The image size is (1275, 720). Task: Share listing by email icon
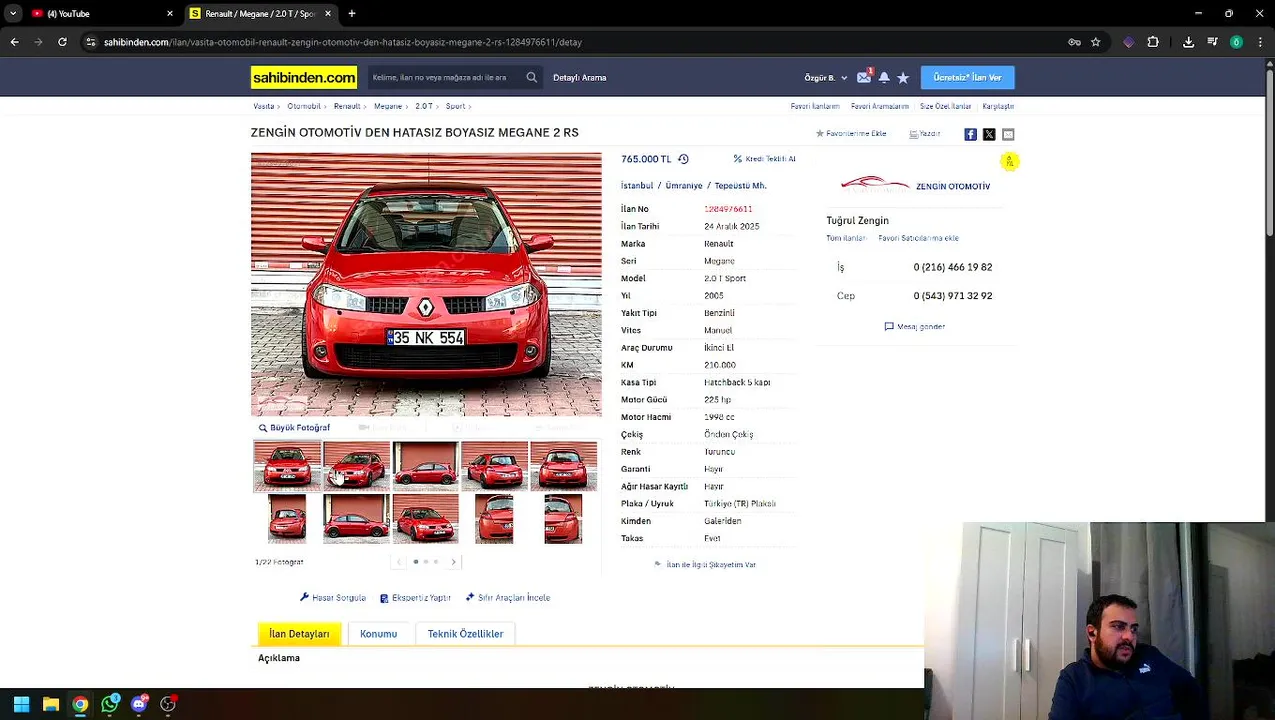1008,134
